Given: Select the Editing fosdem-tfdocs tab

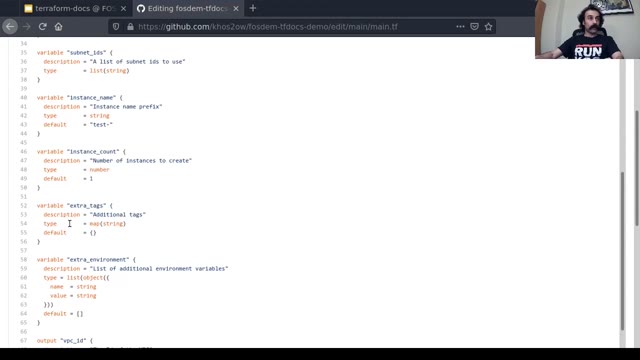Looking at the screenshot, I should click(188, 8).
